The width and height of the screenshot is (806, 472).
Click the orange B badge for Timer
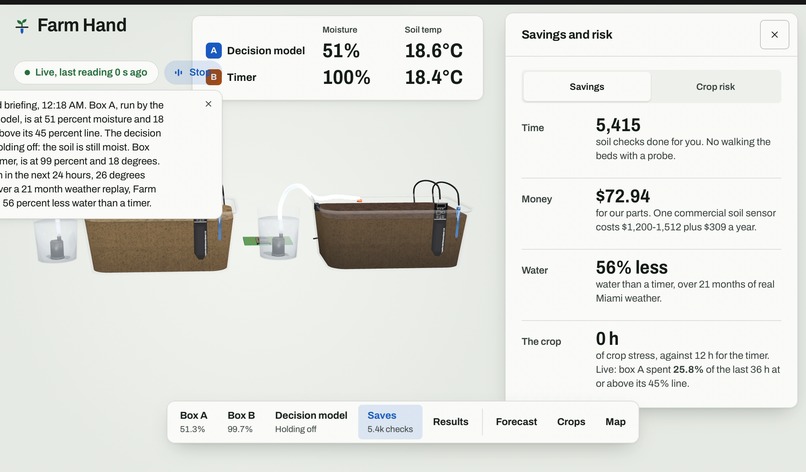pos(213,77)
